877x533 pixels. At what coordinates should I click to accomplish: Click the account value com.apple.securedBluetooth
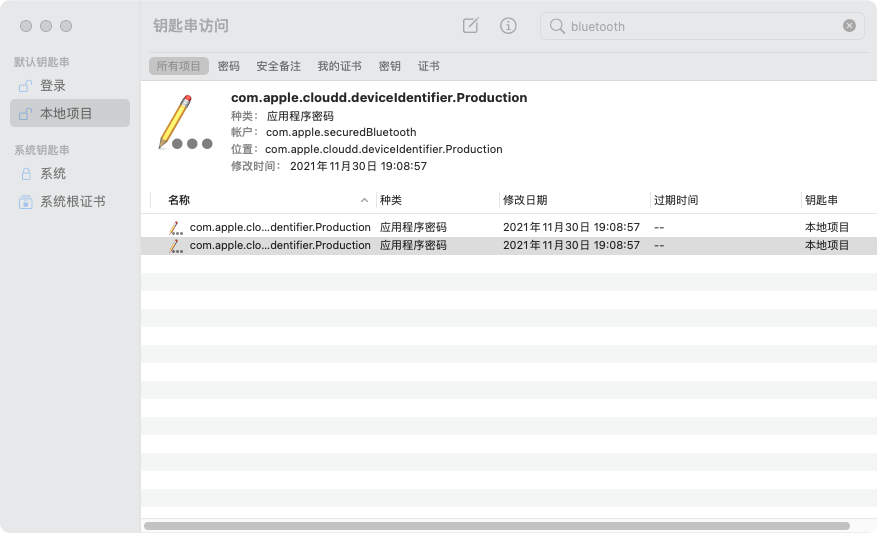click(x=341, y=133)
